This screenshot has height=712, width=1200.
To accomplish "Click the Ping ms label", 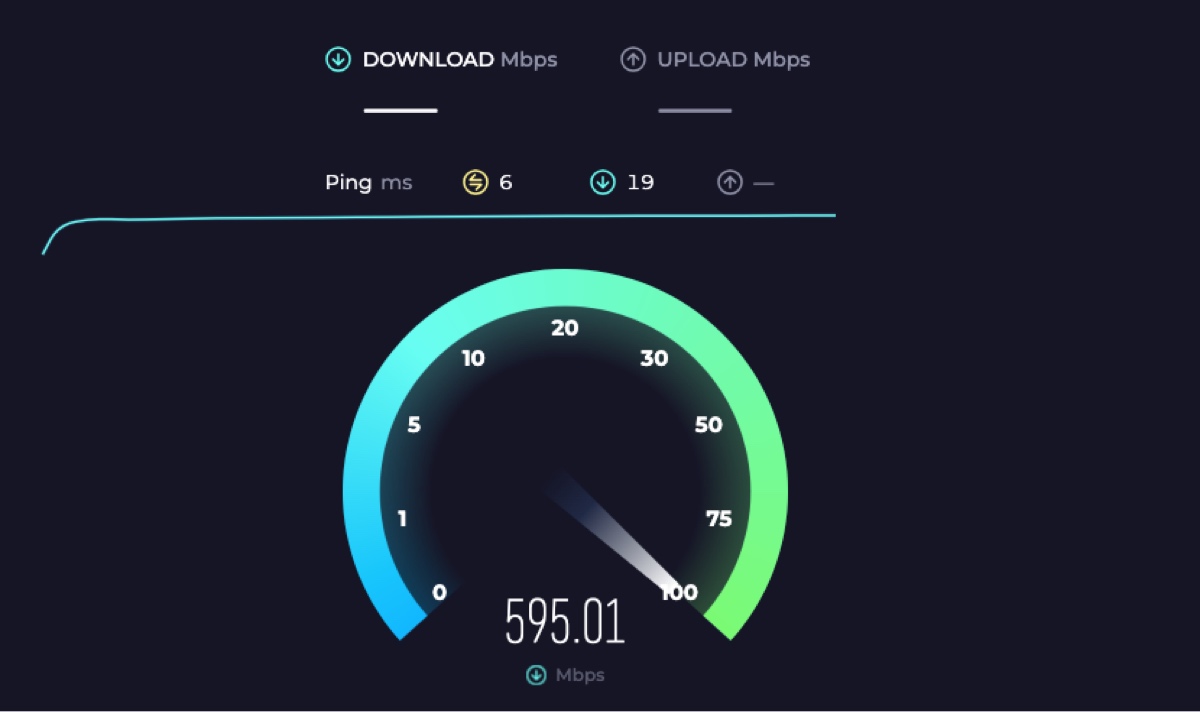I will [x=368, y=183].
